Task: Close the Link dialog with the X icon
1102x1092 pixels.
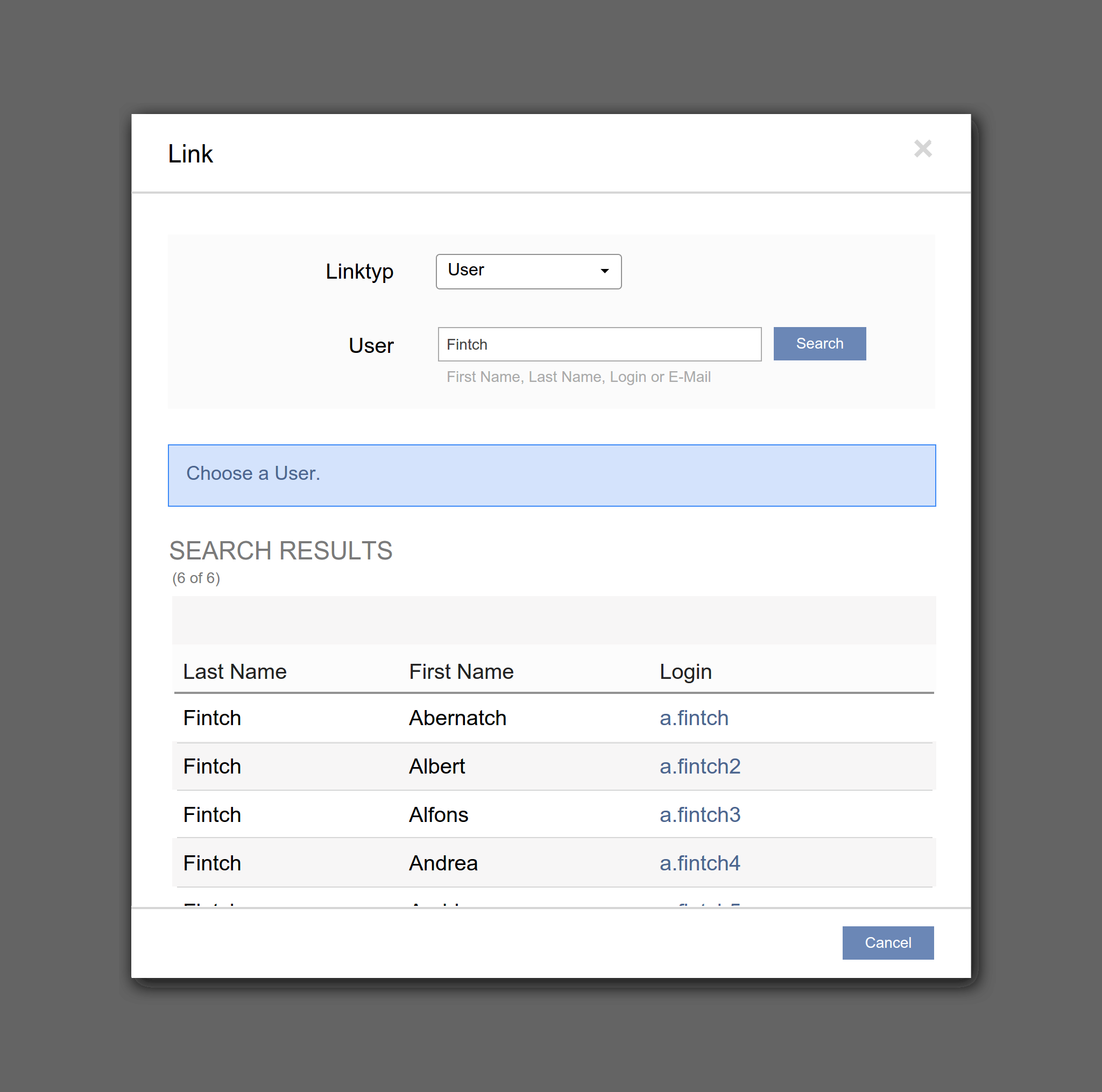Action: pyautogui.click(x=922, y=149)
